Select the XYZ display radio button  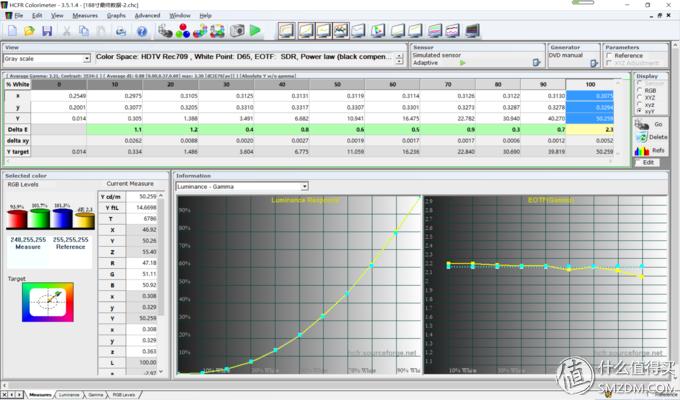640,98
